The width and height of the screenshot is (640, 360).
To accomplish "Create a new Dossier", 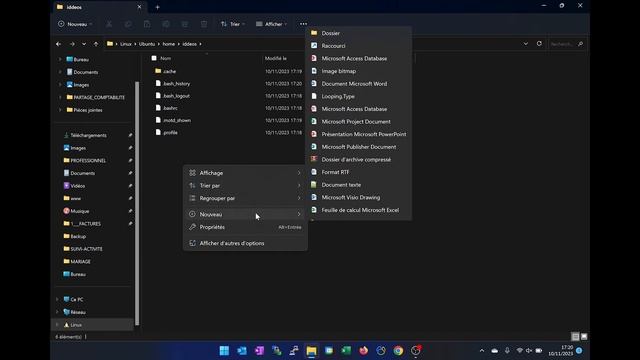I will point(358,33).
